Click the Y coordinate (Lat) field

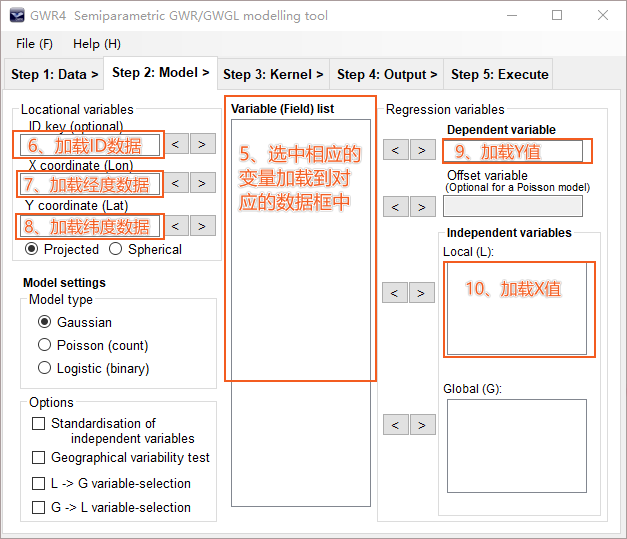(90, 226)
